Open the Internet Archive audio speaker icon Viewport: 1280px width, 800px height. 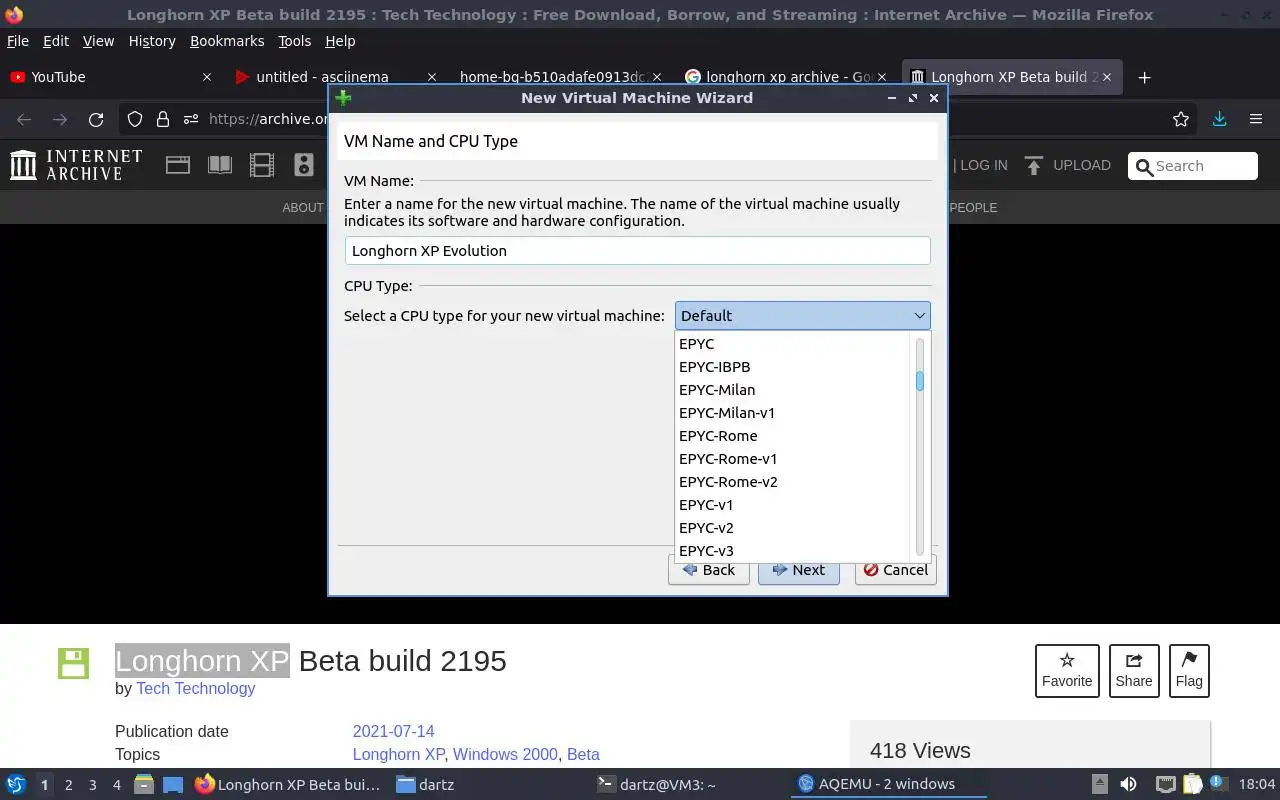(304, 165)
